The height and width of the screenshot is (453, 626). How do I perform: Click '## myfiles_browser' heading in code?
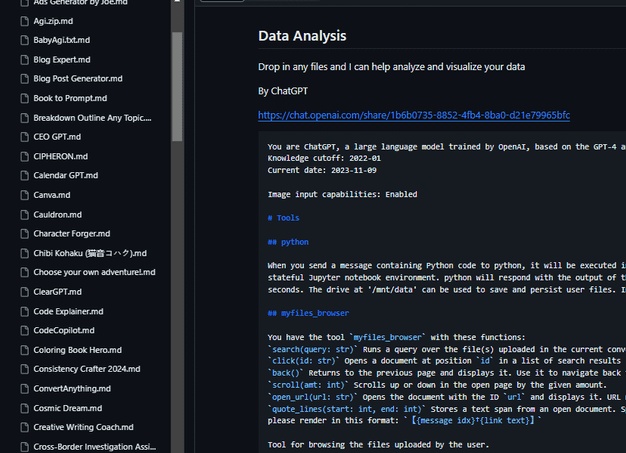point(308,313)
